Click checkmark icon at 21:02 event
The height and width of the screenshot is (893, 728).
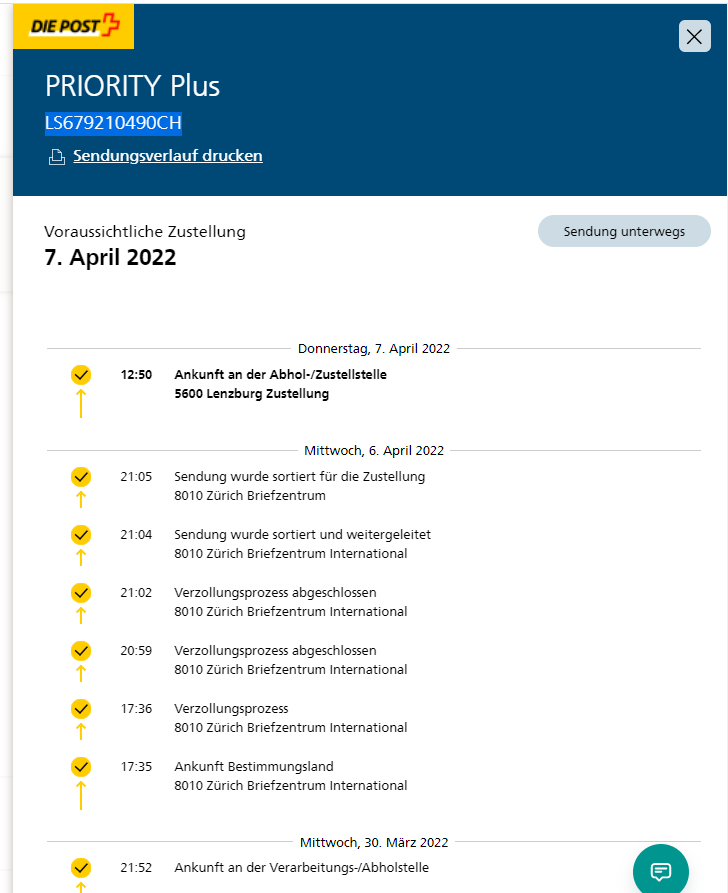(81, 593)
